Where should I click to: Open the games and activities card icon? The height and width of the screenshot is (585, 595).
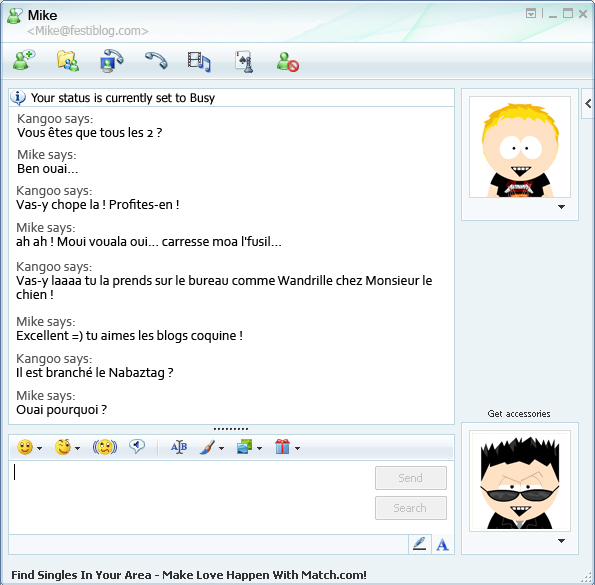tap(244, 61)
